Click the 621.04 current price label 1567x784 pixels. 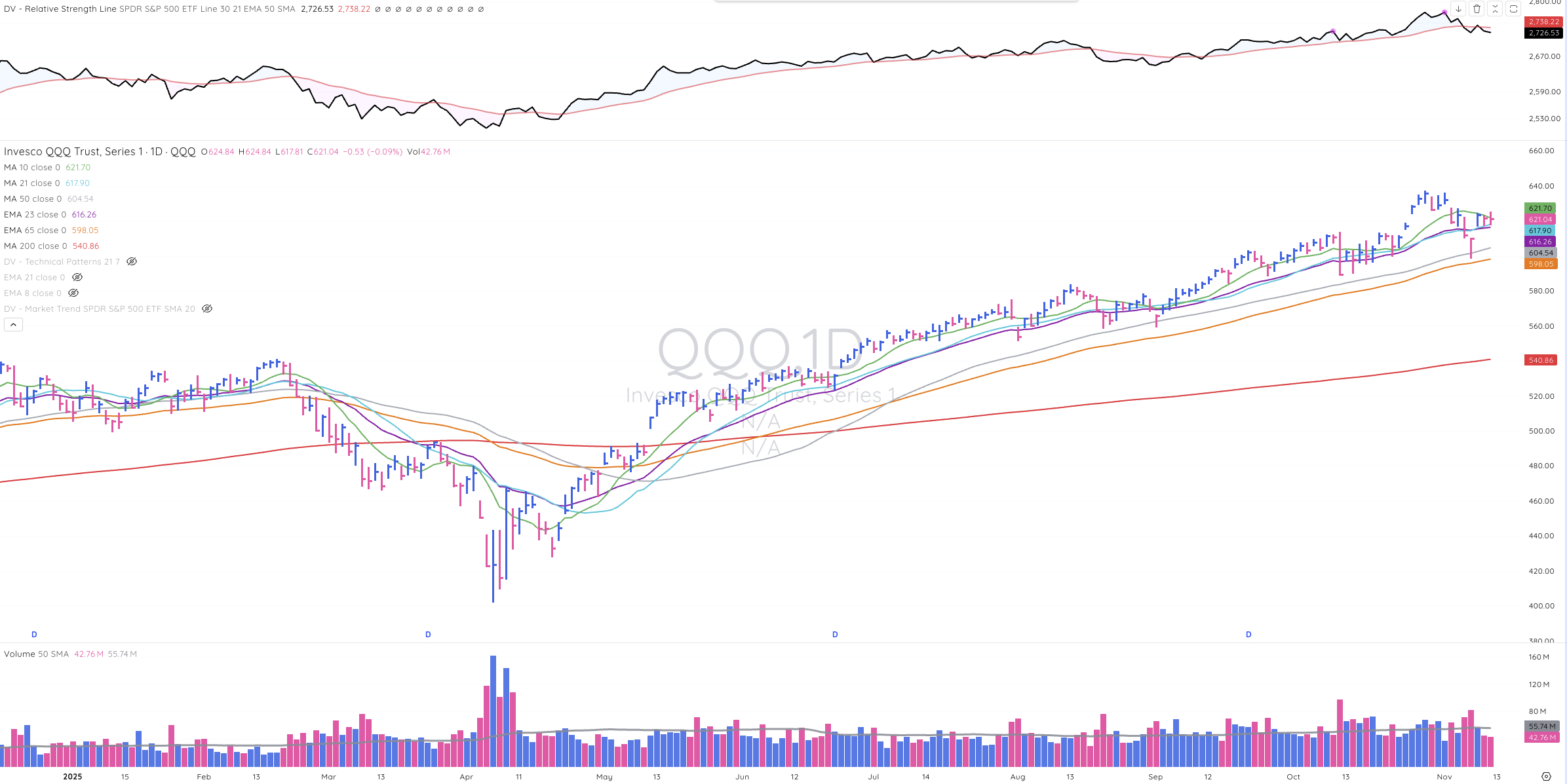click(x=1540, y=219)
